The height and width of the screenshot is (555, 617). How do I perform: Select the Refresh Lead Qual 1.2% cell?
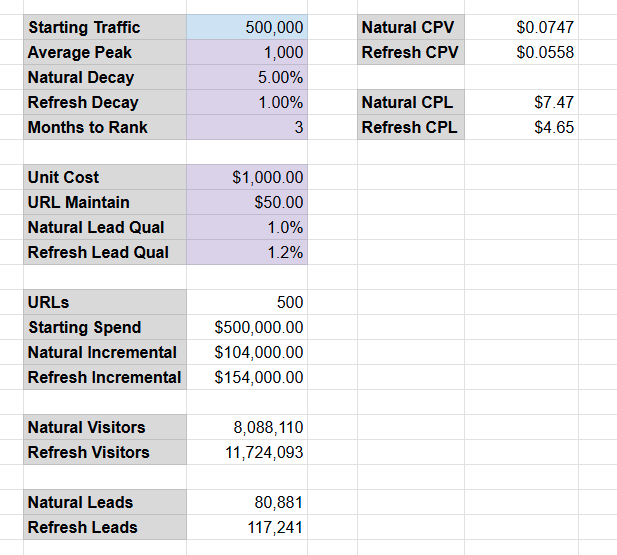pos(247,253)
